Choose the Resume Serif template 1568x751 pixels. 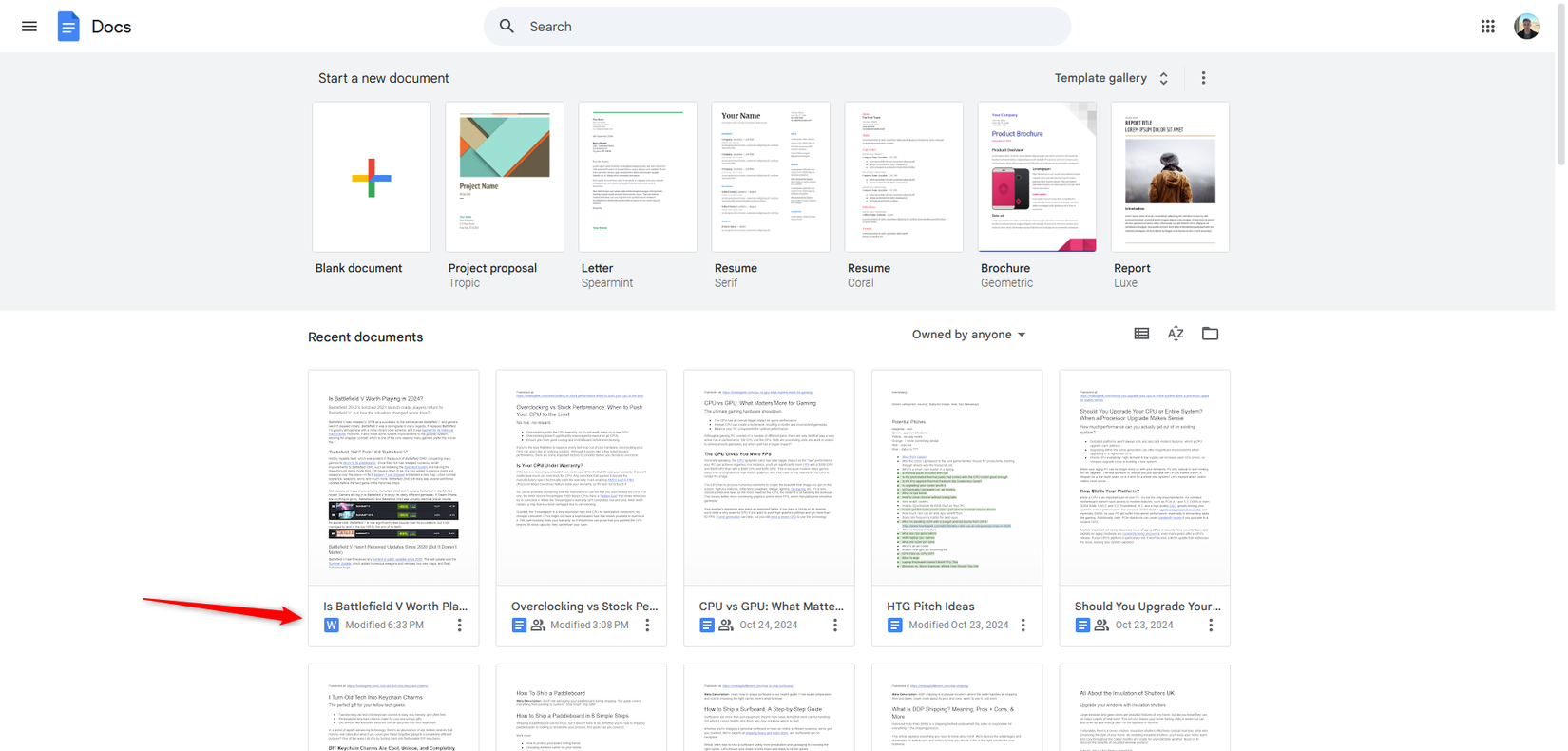pos(771,178)
